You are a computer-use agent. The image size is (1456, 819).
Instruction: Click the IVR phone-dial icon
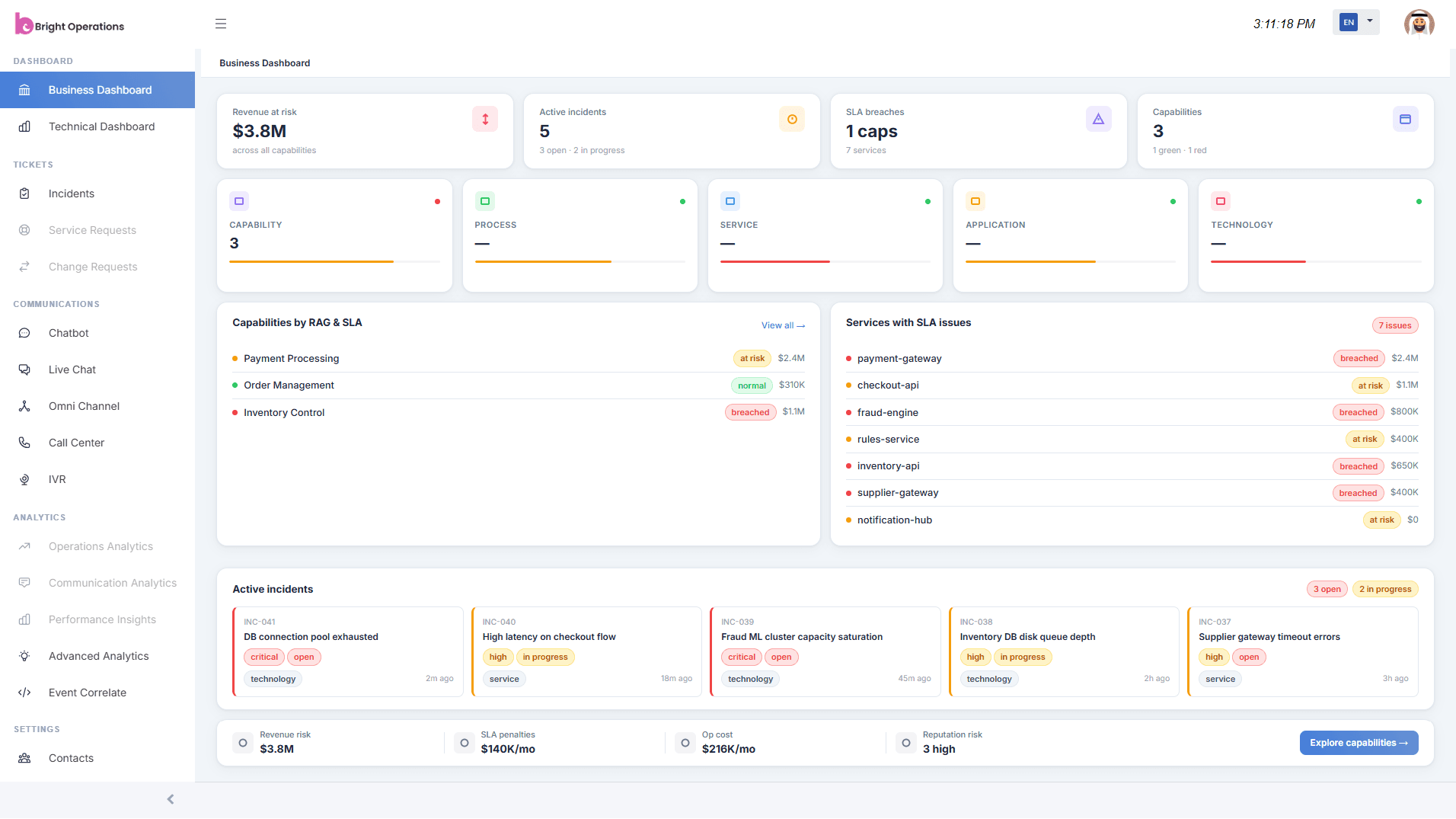point(24,479)
